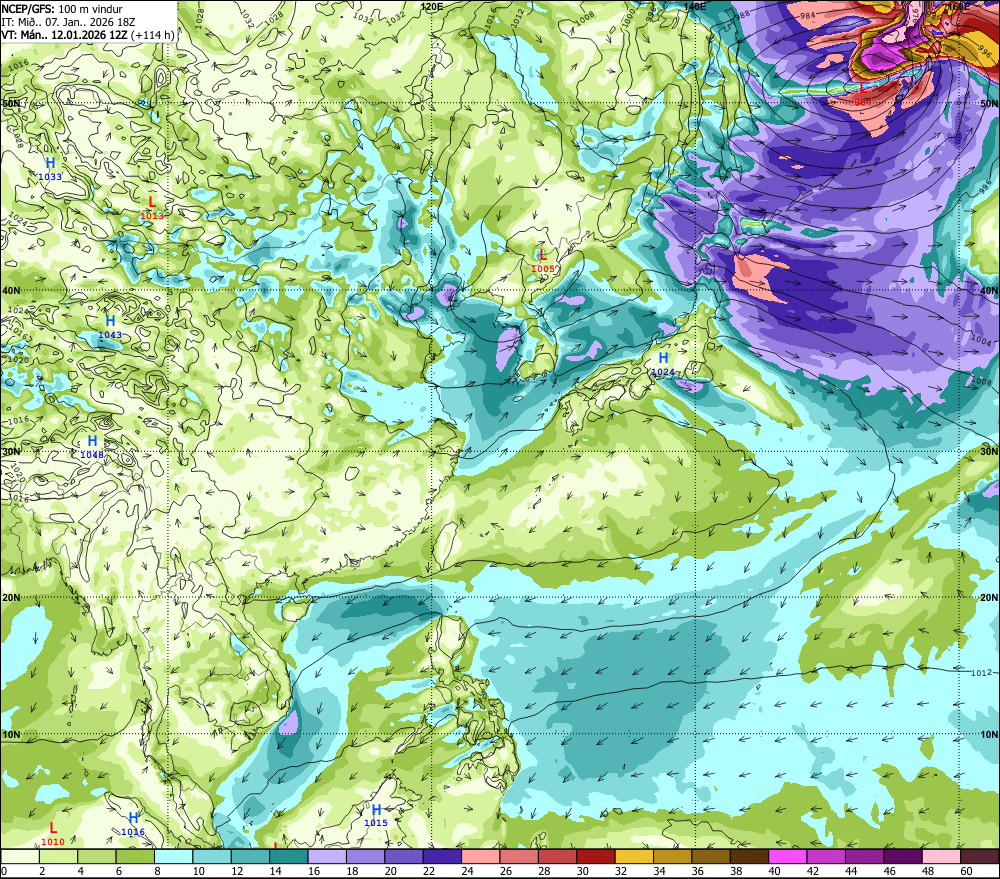Select the L 1010 low pressure marker
Screen dimensions: 1000x879
pyautogui.click(x=53, y=834)
